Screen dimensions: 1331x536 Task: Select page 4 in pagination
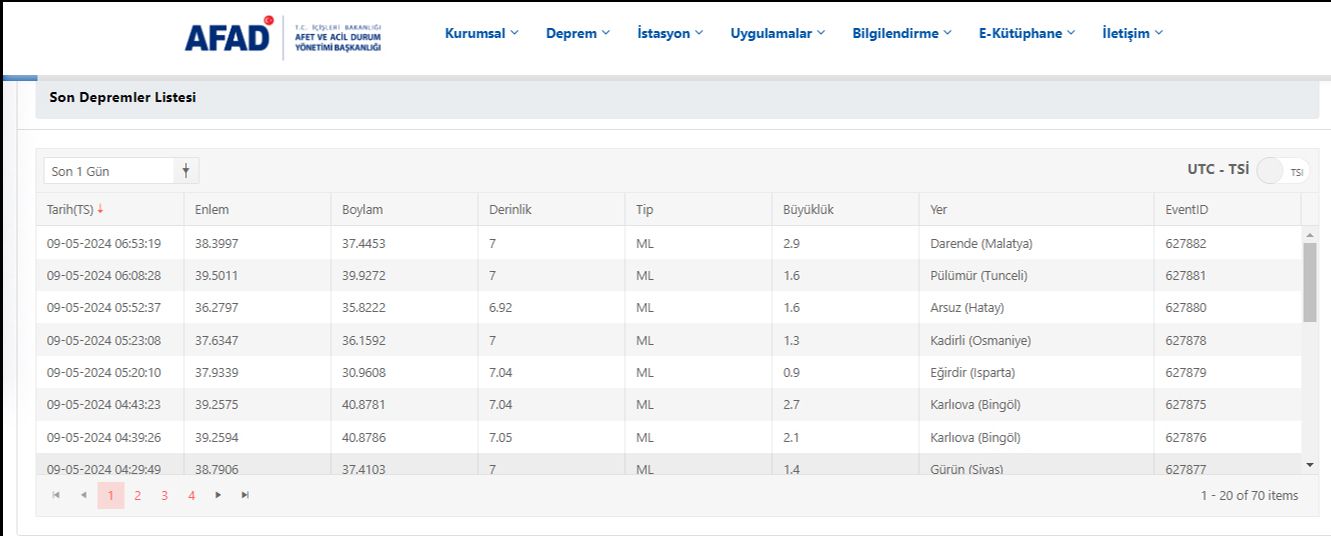click(191, 495)
